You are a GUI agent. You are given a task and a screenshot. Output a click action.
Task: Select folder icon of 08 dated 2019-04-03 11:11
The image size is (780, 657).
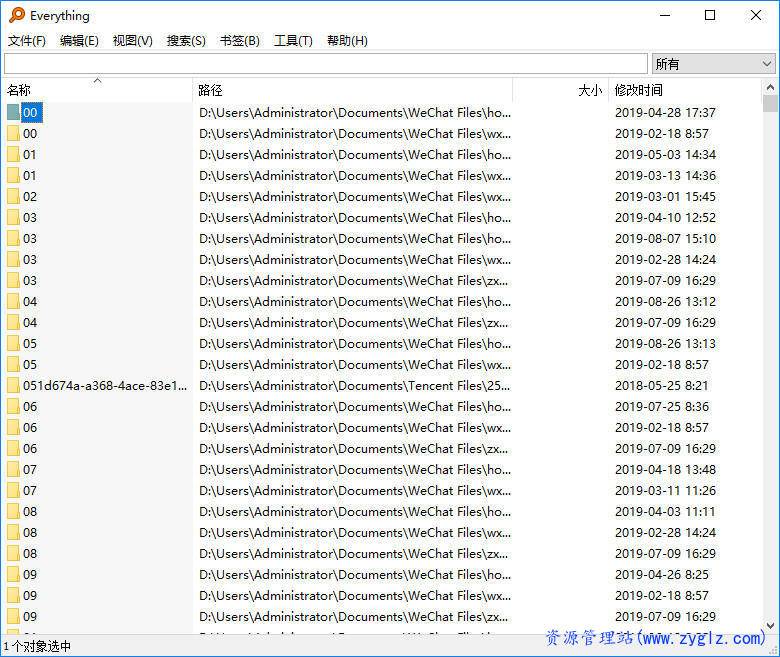[x=13, y=511]
